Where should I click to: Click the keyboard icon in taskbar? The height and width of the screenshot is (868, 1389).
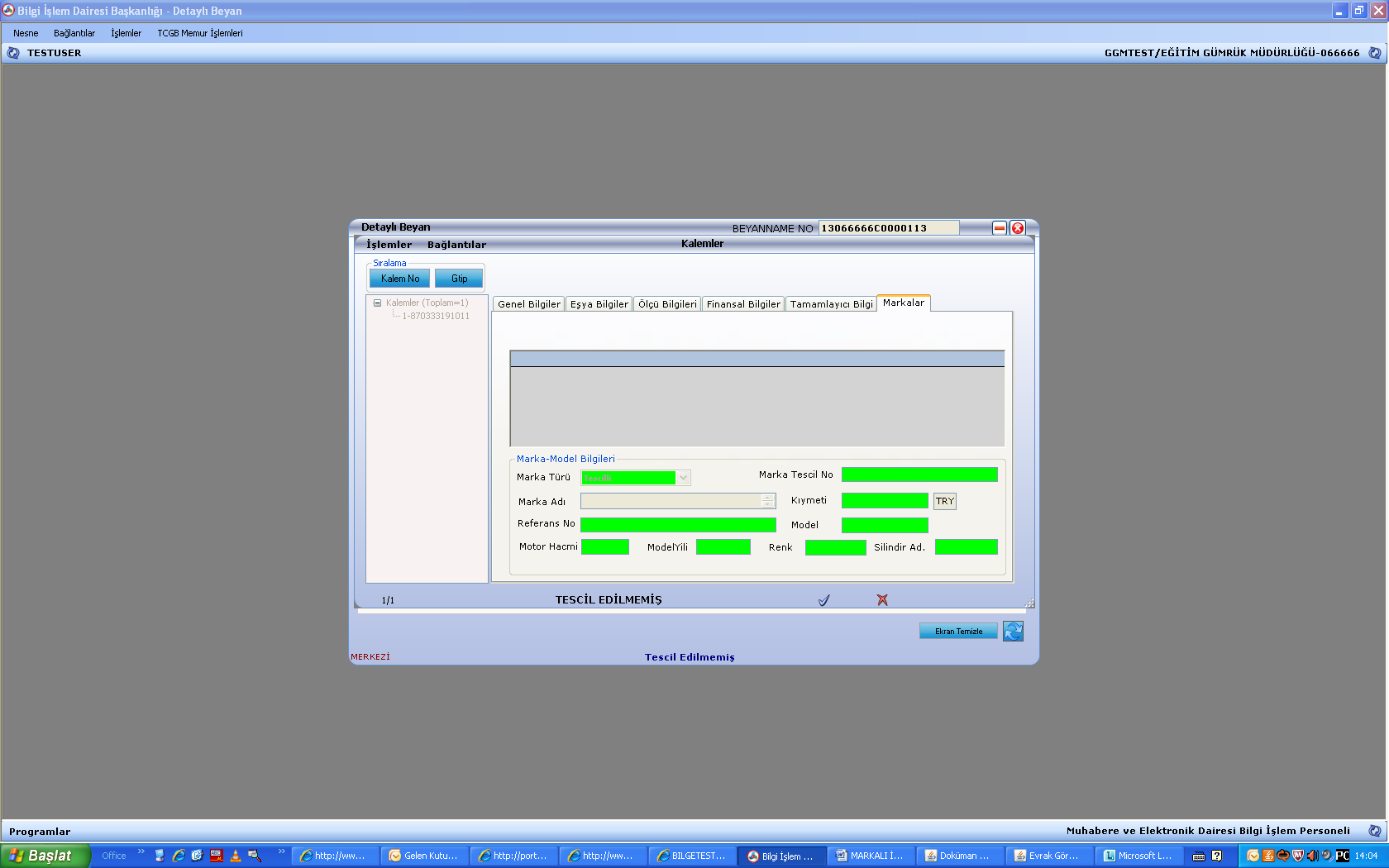click(1199, 856)
